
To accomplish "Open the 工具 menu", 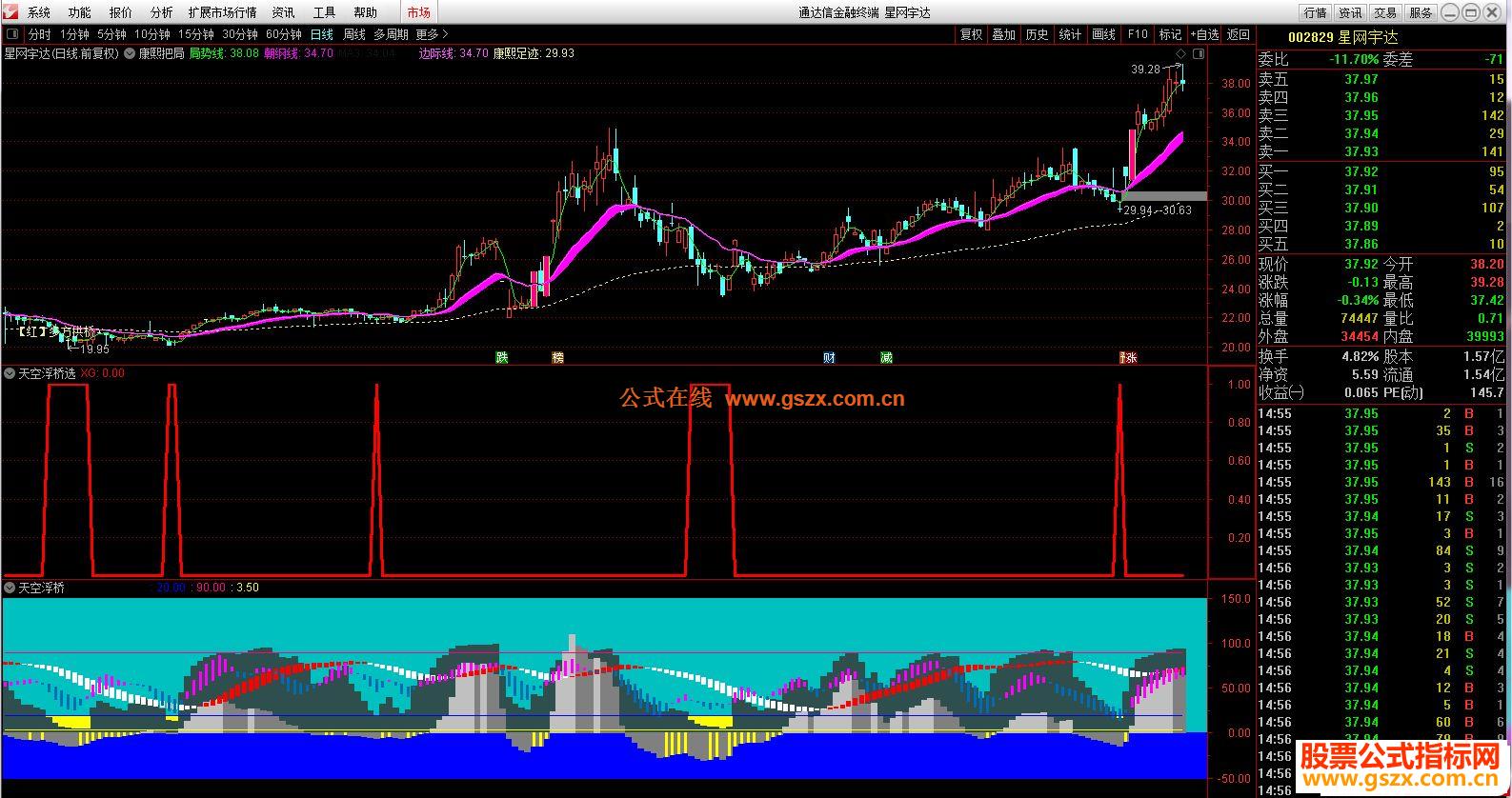I will pyautogui.click(x=324, y=12).
